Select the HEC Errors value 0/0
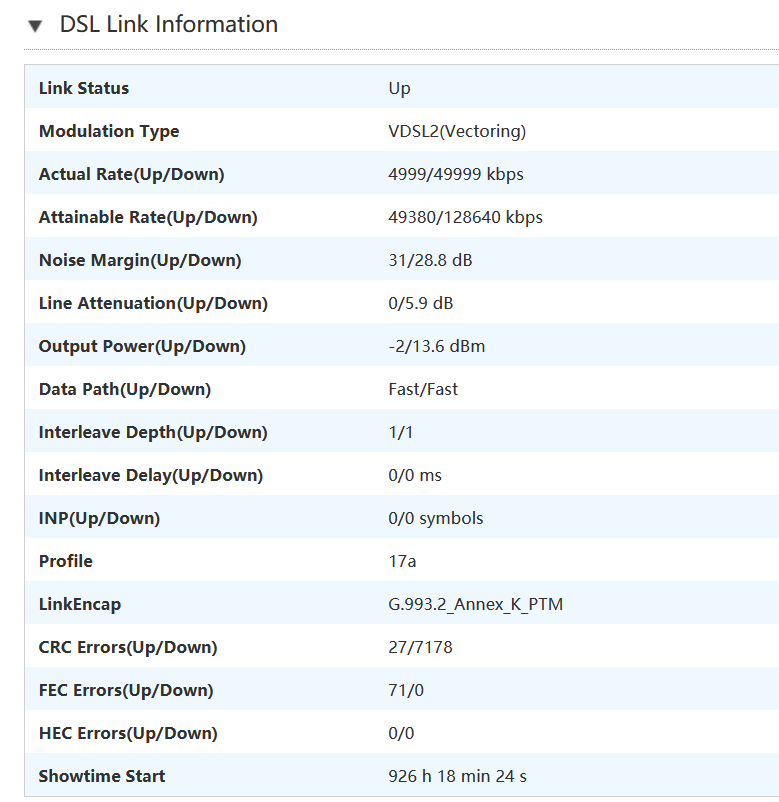 [x=401, y=733]
